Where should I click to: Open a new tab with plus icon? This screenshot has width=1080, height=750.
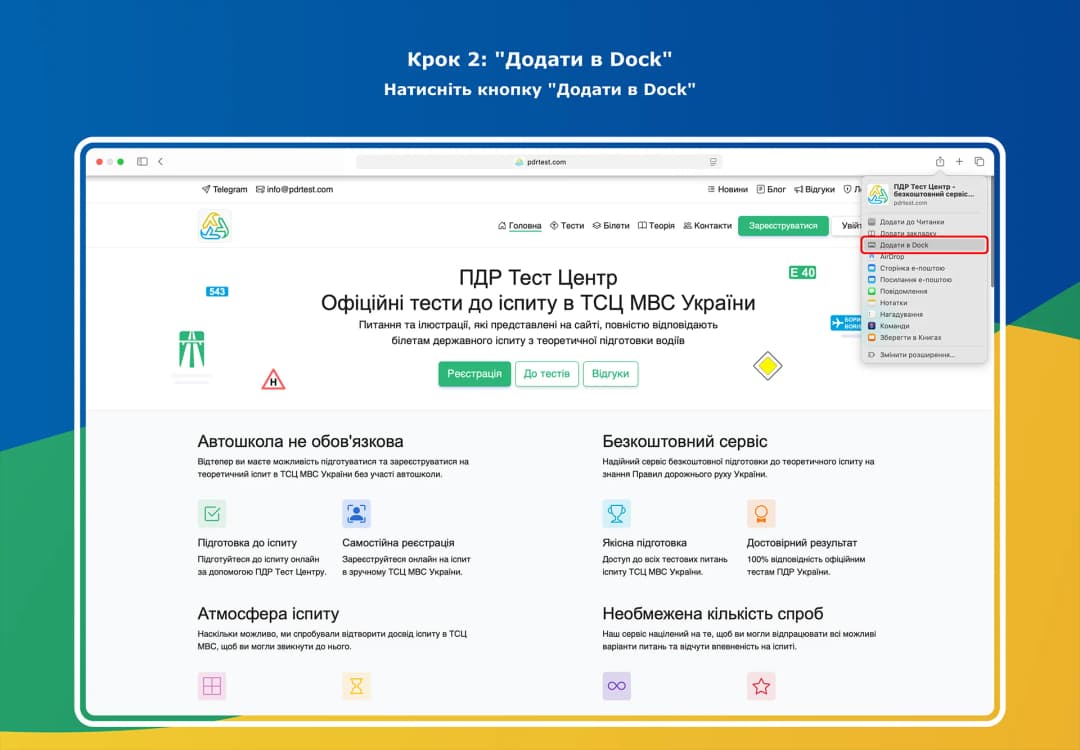click(959, 162)
